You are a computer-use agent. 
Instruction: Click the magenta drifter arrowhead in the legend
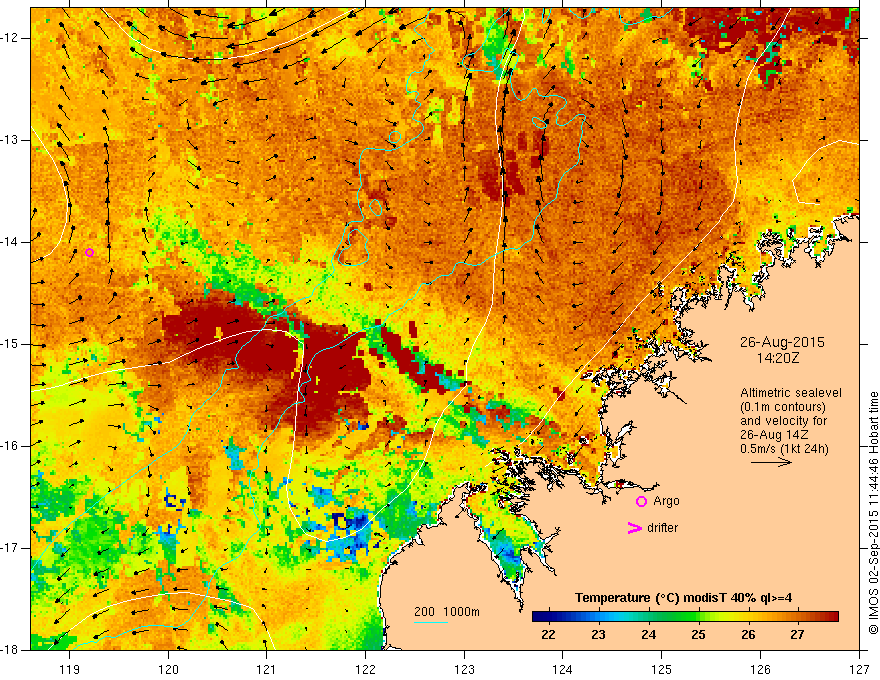(634, 528)
